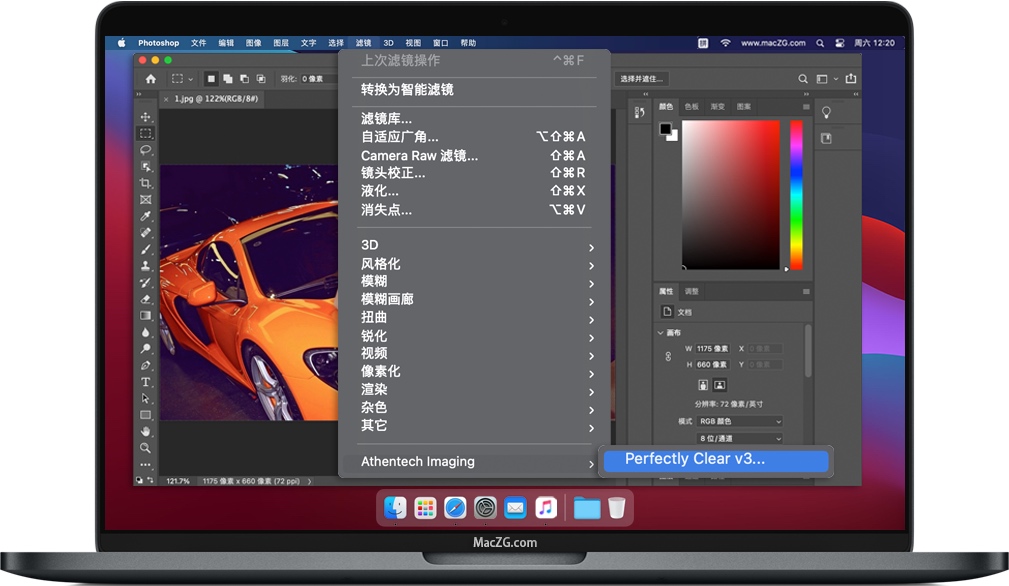The width and height of the screenshot is (1009, 586).
Task: Pick a hue from the rainbow color slider
Action: pos(796,195)
